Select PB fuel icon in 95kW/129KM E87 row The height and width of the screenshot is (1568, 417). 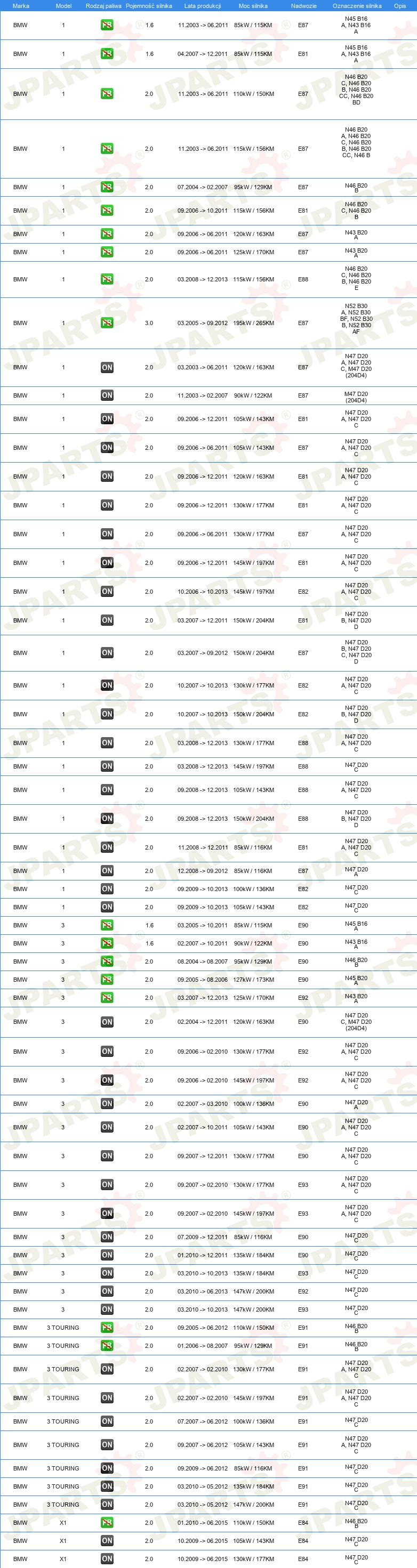click(107, 187)
